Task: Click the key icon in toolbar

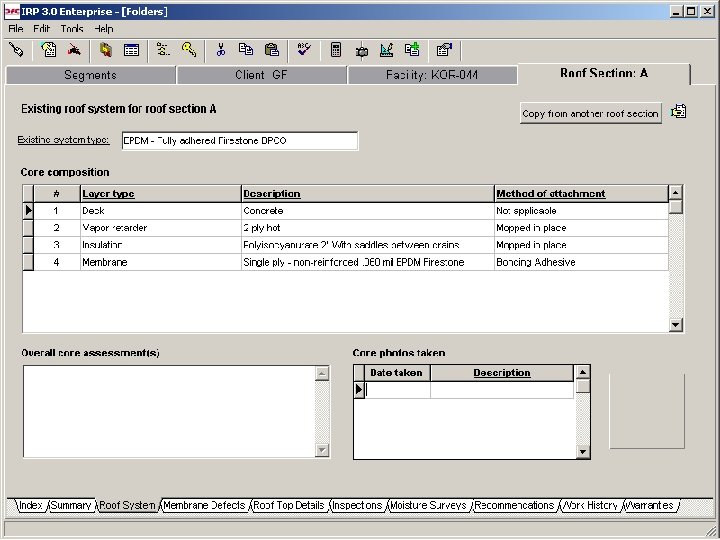Action: pyautogui.click(x=188, y=49)
